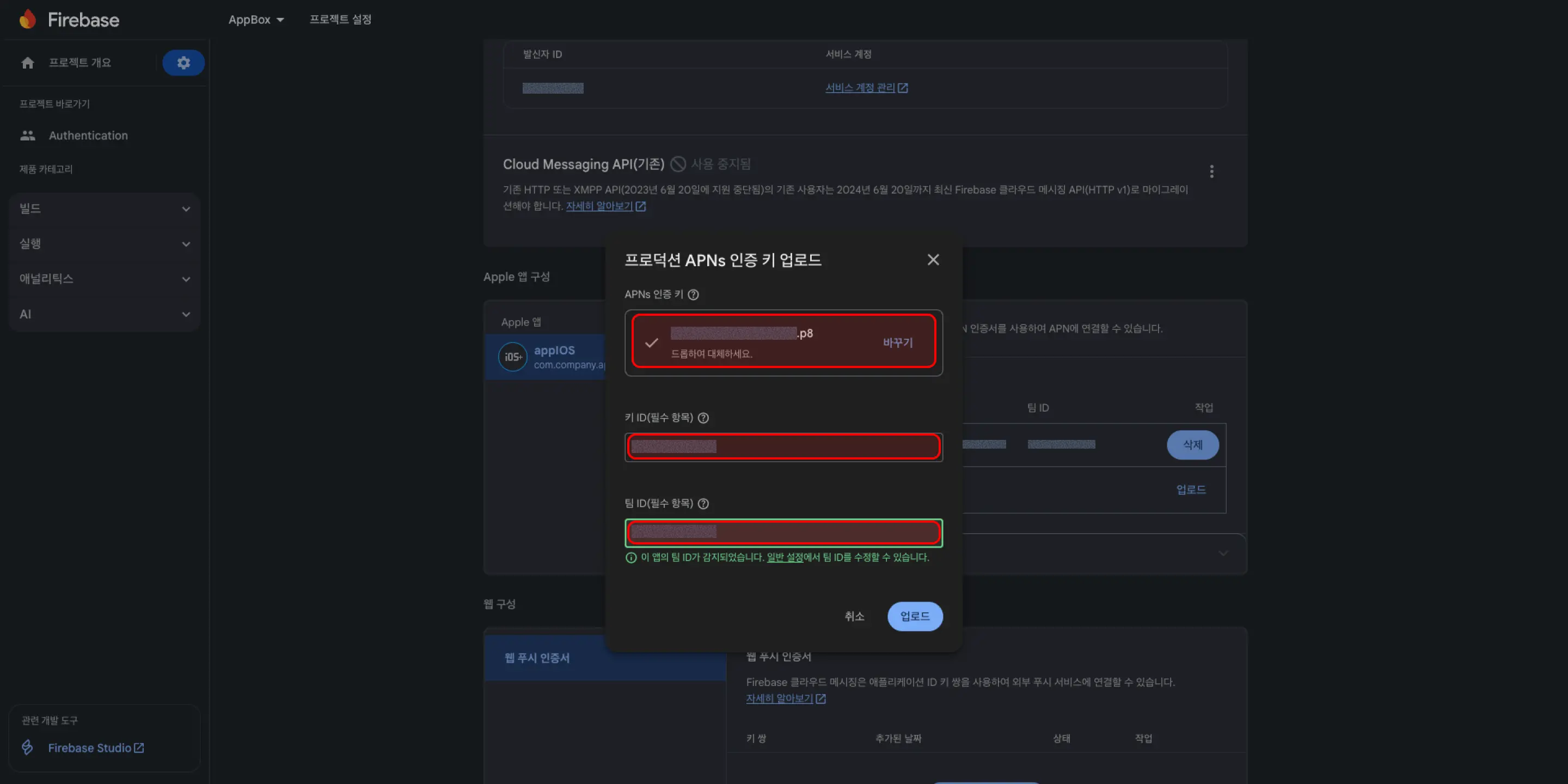Click the iOS+ app badge icon
This screenshot has width=1568, height=784.
click(x=512, y=357)
